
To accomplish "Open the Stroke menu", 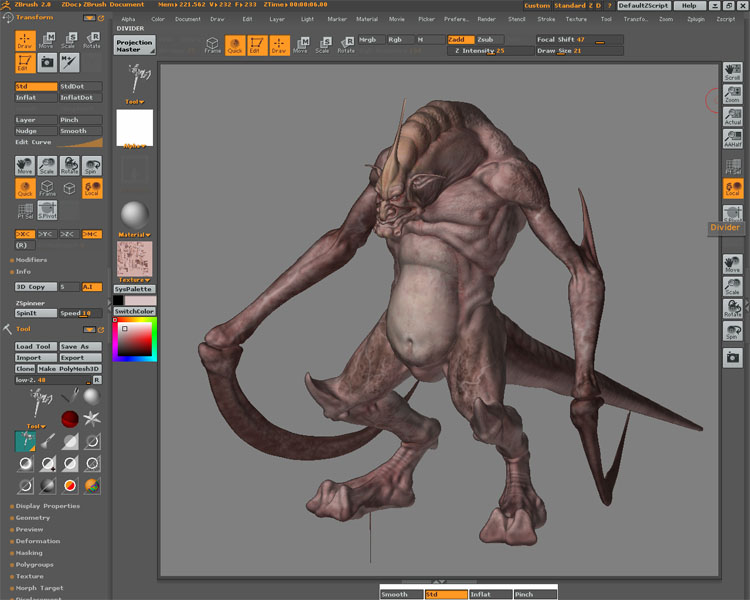I will click(x=546, y=19).
